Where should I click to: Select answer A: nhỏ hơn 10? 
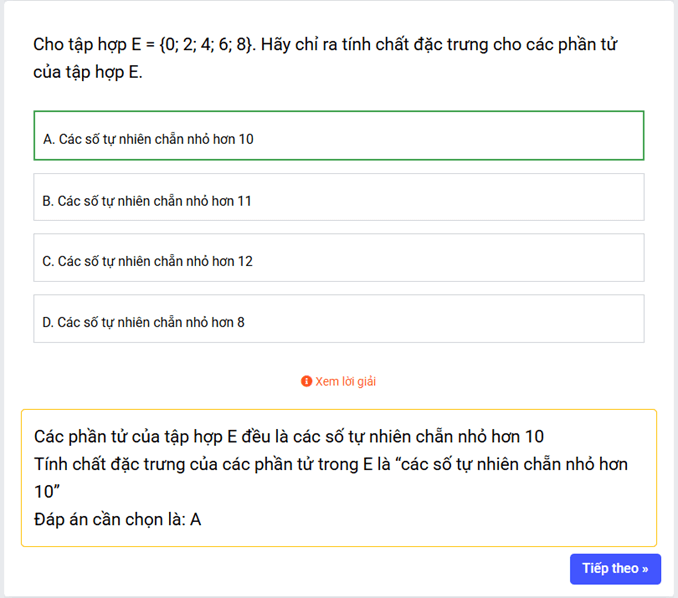click(x=339, y=136)
